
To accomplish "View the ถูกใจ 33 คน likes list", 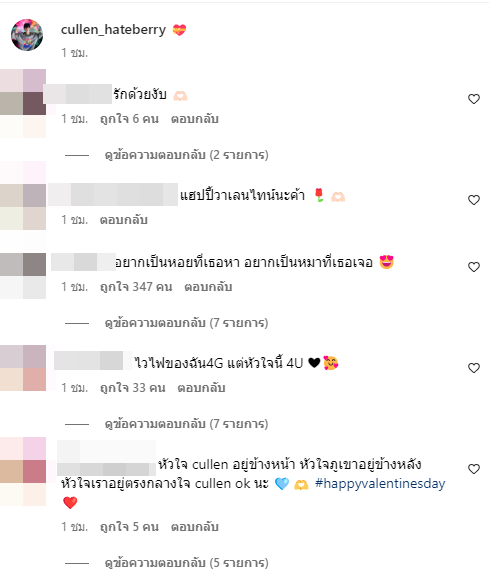I will point(133,388).
